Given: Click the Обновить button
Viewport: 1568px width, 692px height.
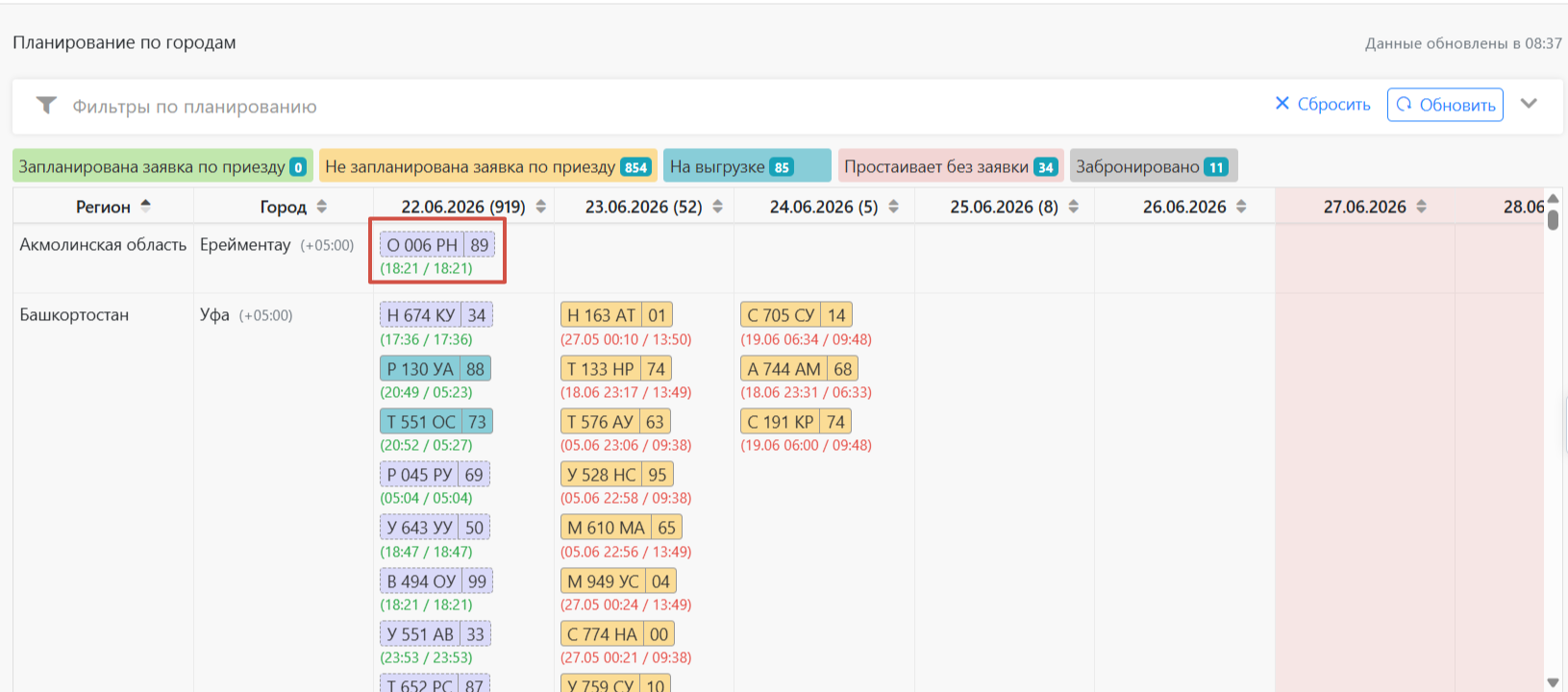Looking at the screenshot, I should coord(1445,105).
